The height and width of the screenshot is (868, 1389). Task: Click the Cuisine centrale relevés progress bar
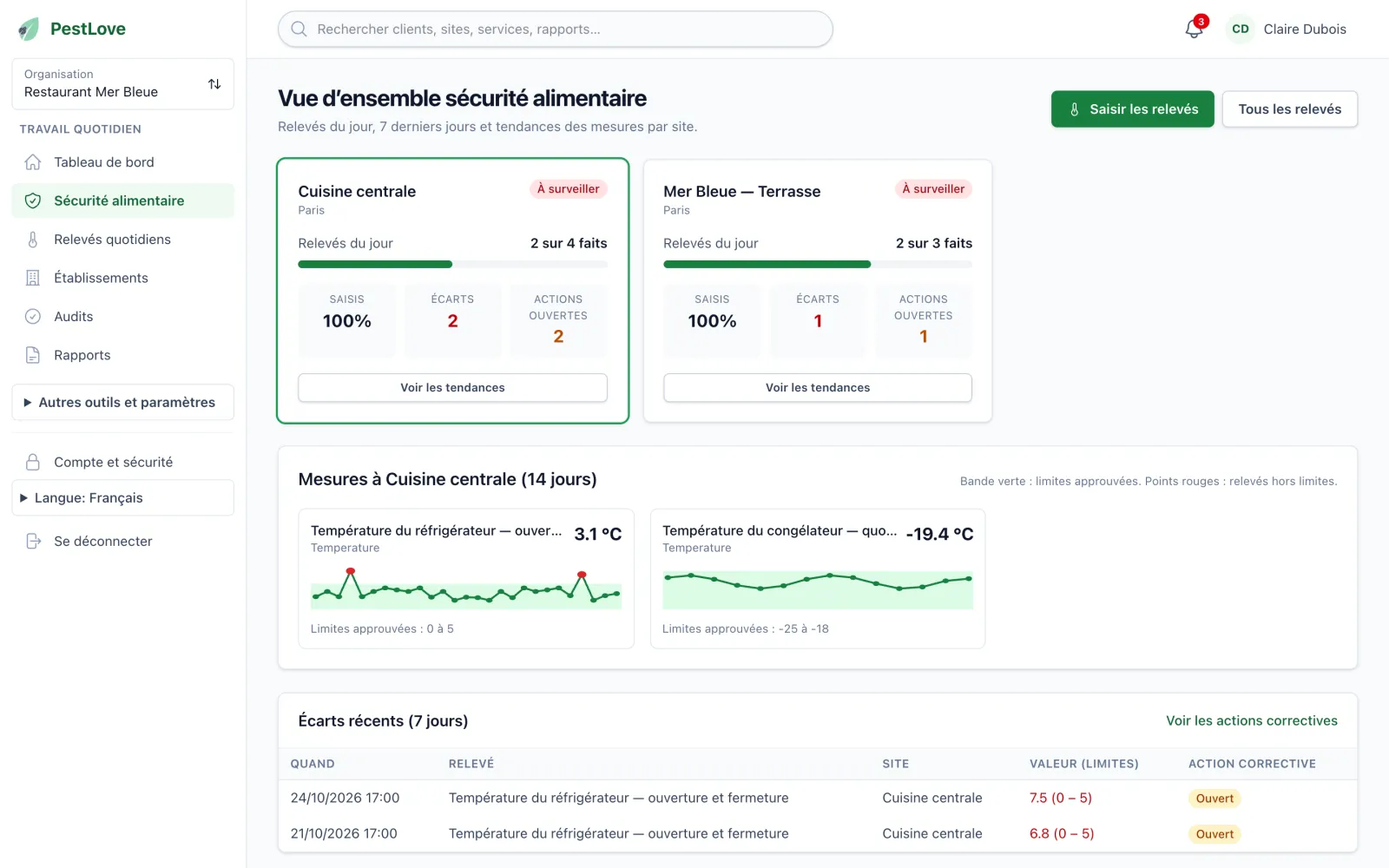(x=452, y=264)
